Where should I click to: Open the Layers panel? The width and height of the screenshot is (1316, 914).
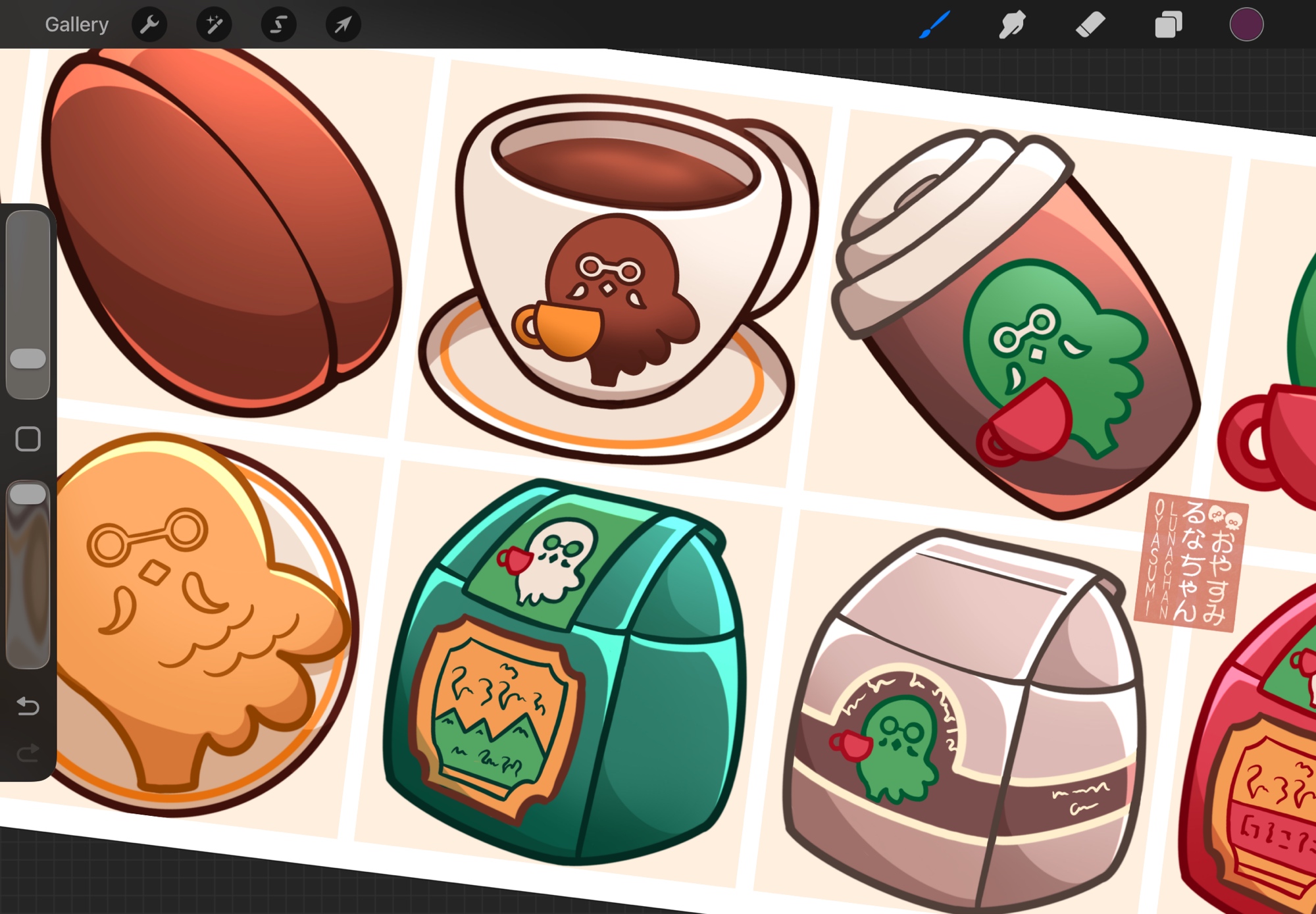pyautogui.click(x=1169, y=25)
